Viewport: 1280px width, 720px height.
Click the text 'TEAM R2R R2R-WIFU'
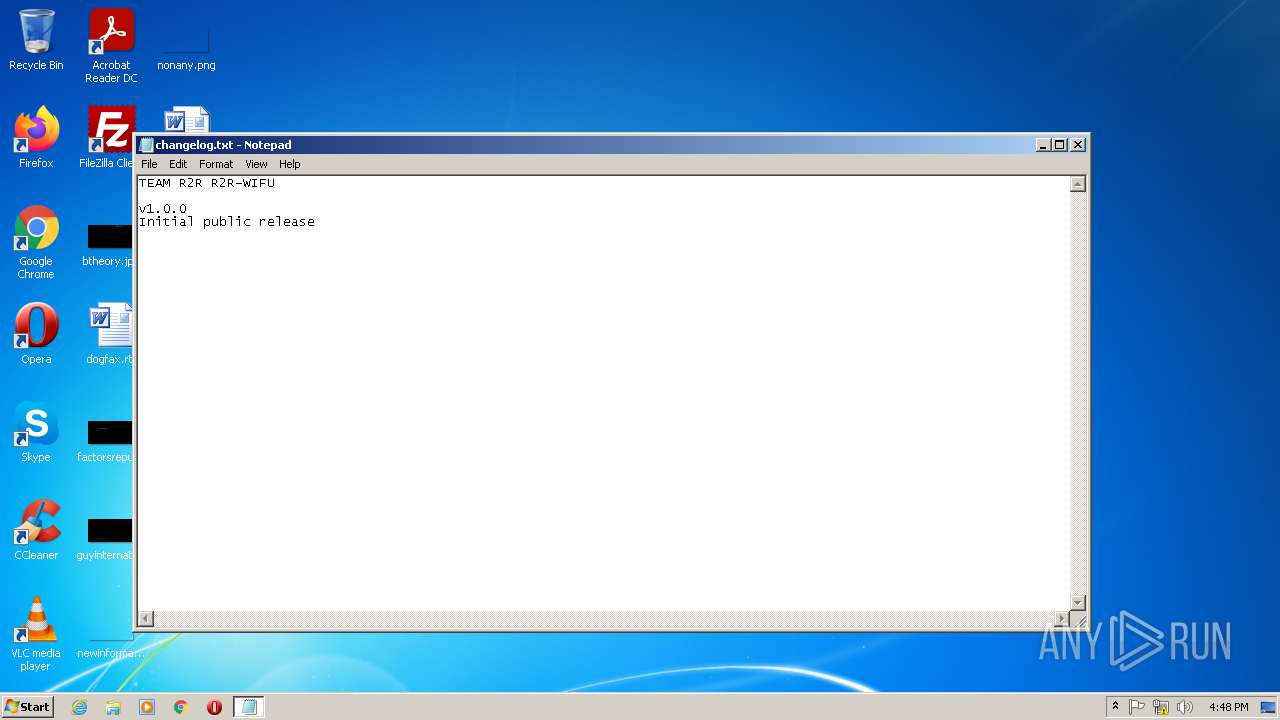[x=207, y=183]
